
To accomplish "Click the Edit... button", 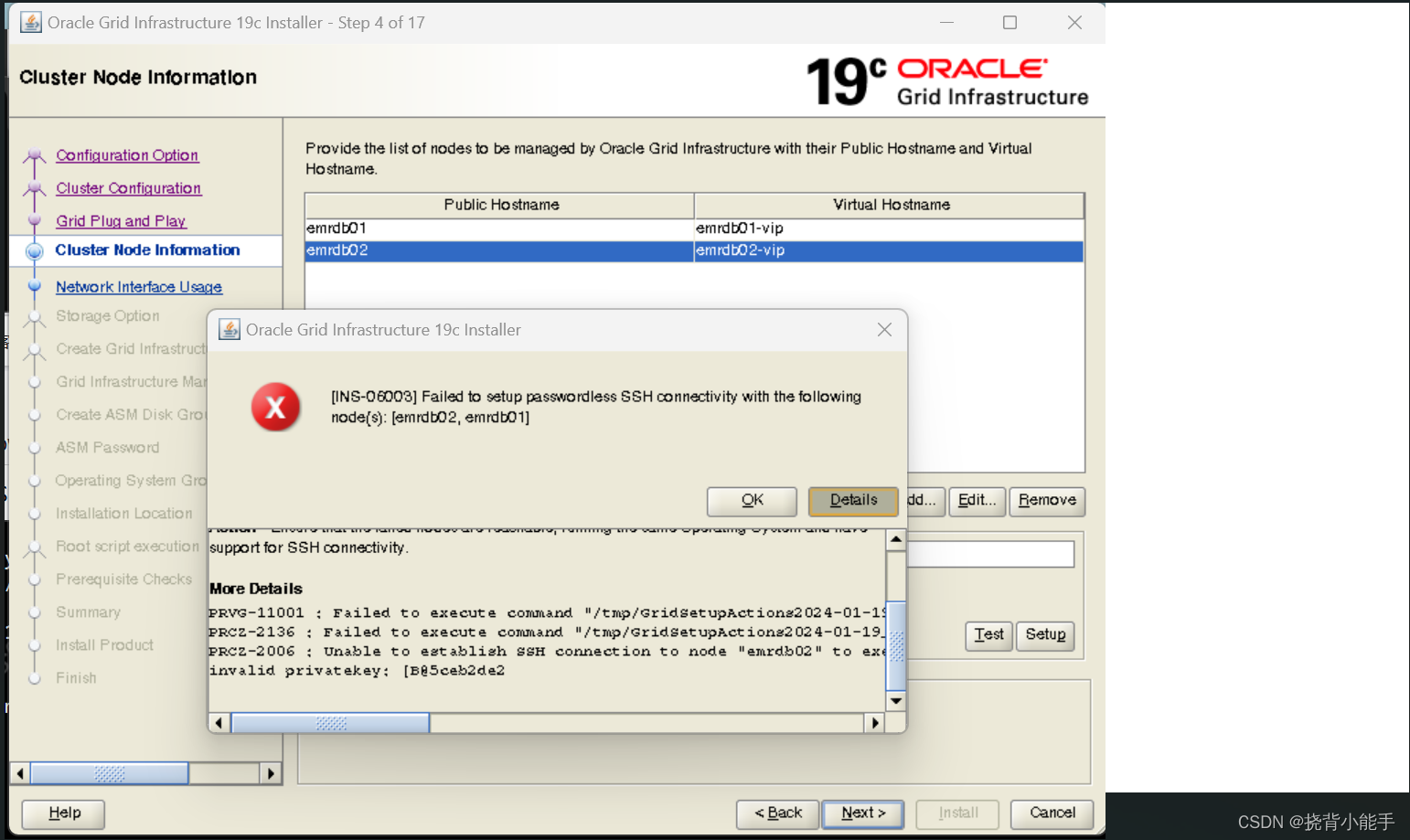I will 977,501.
